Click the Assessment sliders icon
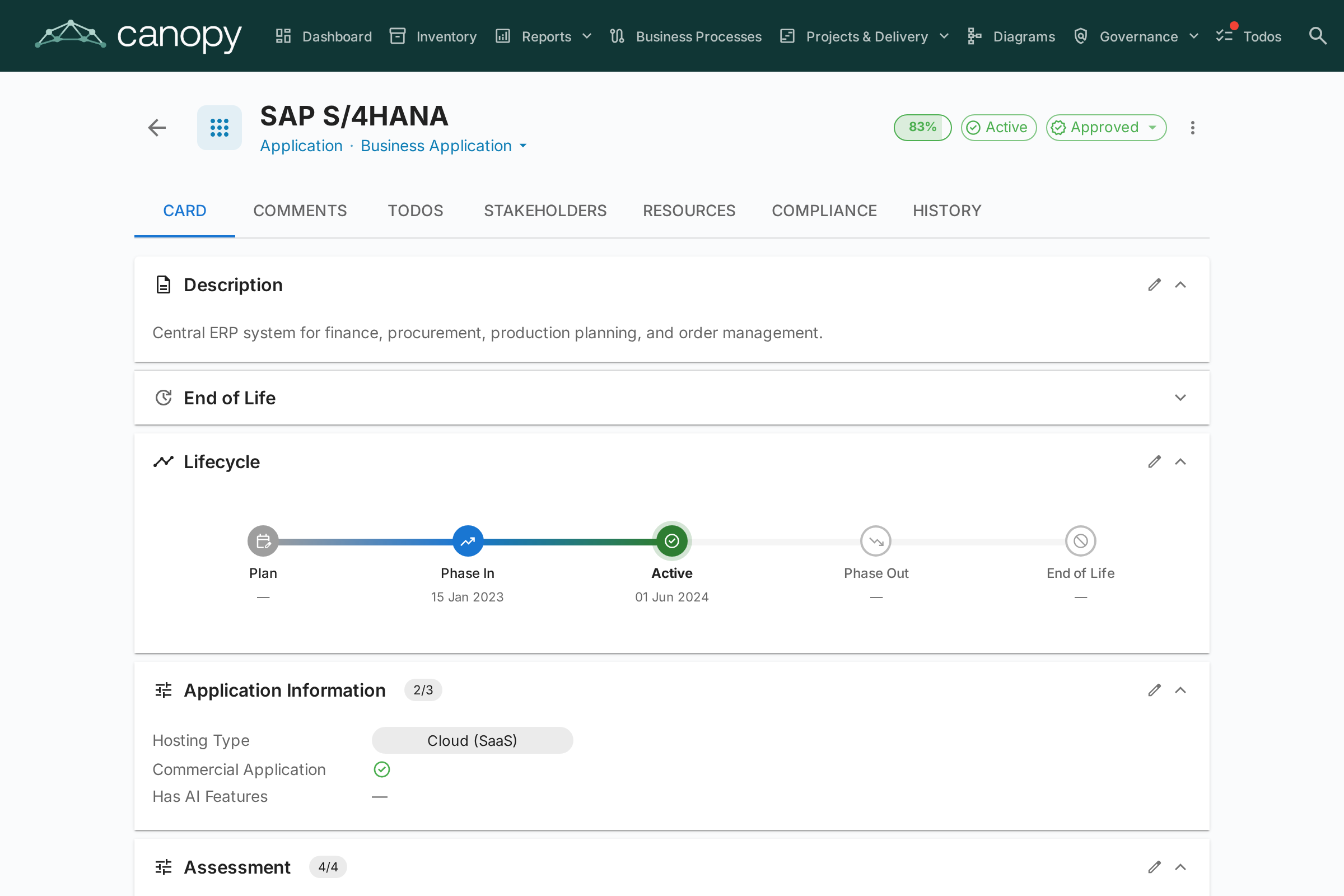The image size is (1344, 896). coord(164,867)
